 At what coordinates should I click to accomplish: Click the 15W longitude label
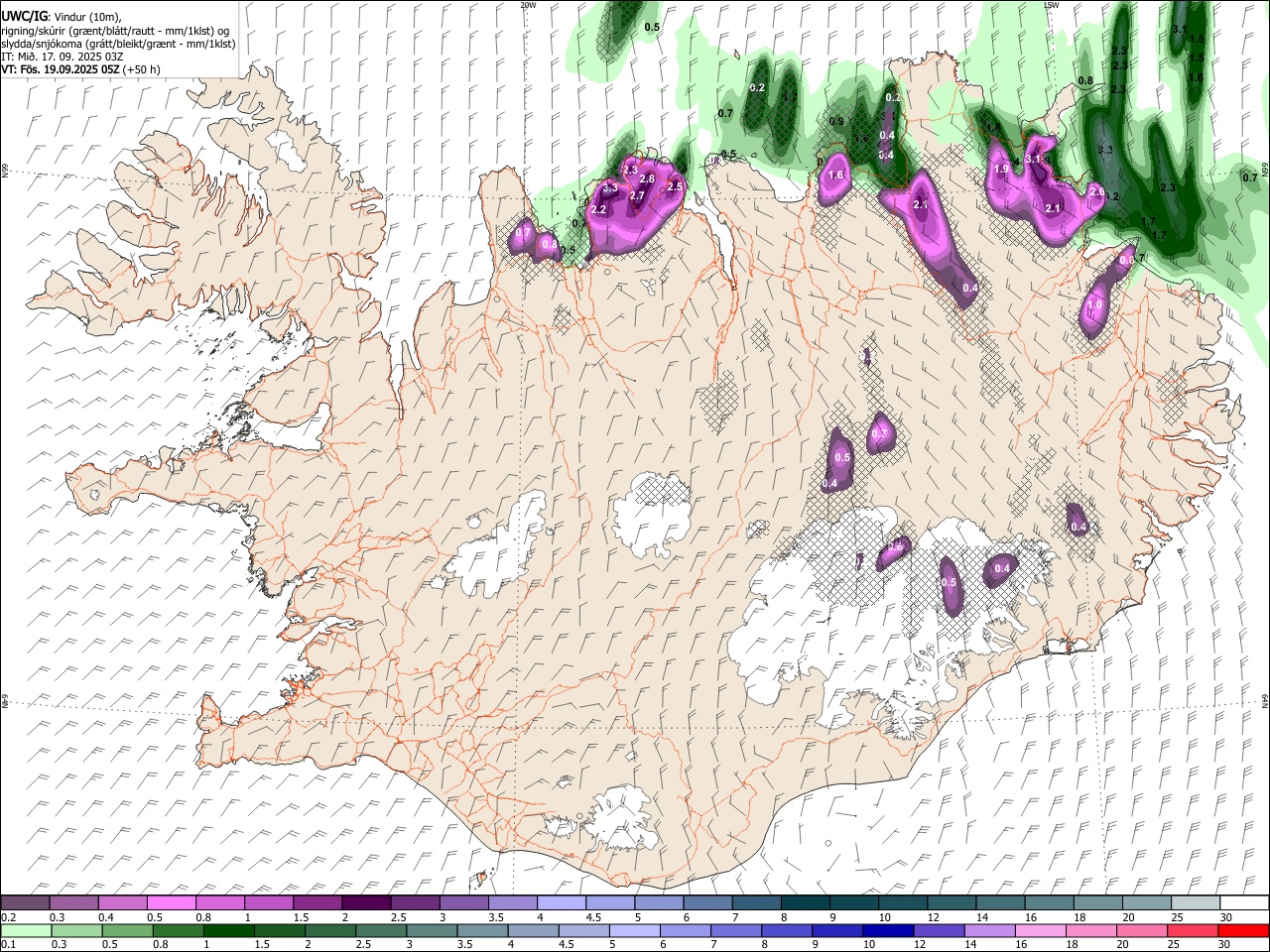pos(1052,5)
